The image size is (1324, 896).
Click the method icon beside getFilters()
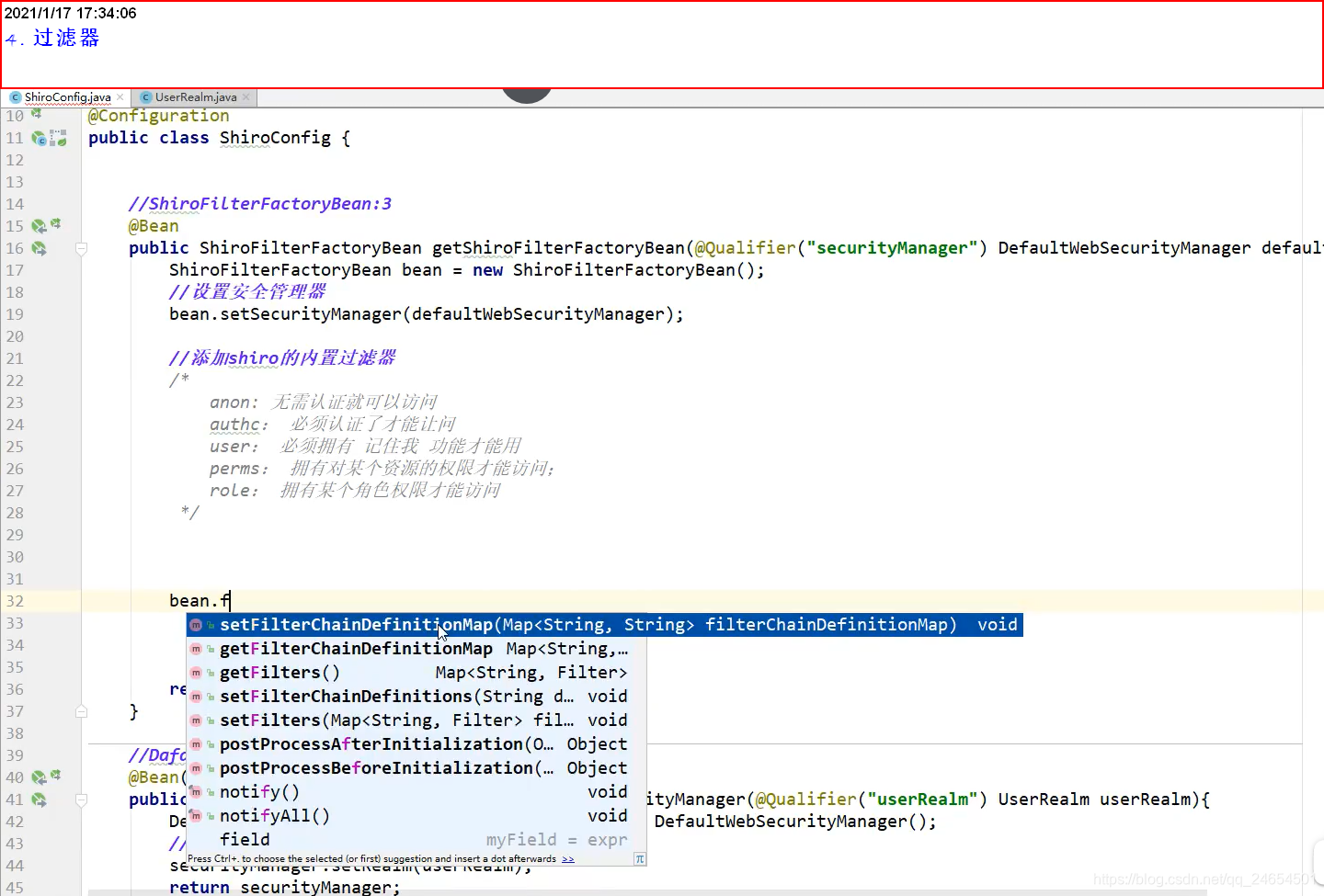(196, 673)
